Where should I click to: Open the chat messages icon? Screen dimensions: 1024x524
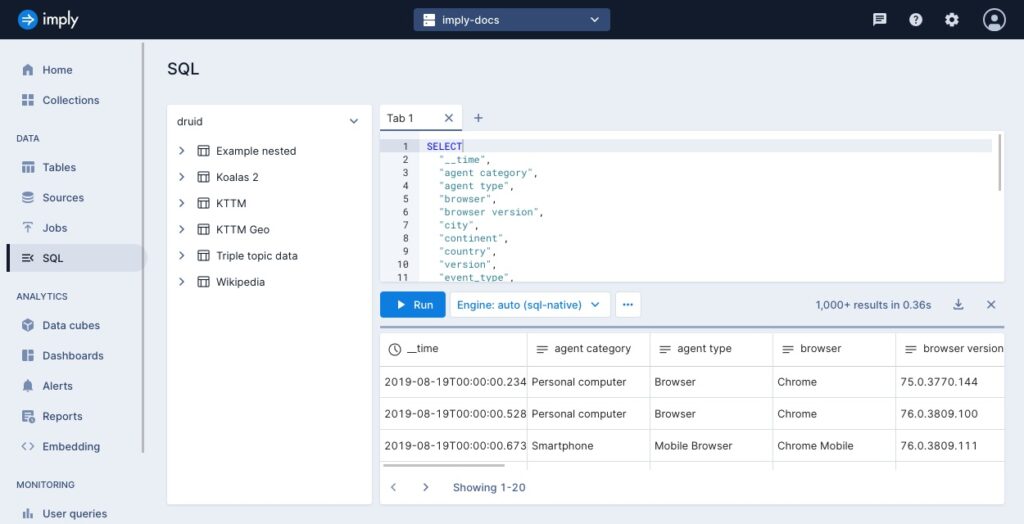(880, 20)
